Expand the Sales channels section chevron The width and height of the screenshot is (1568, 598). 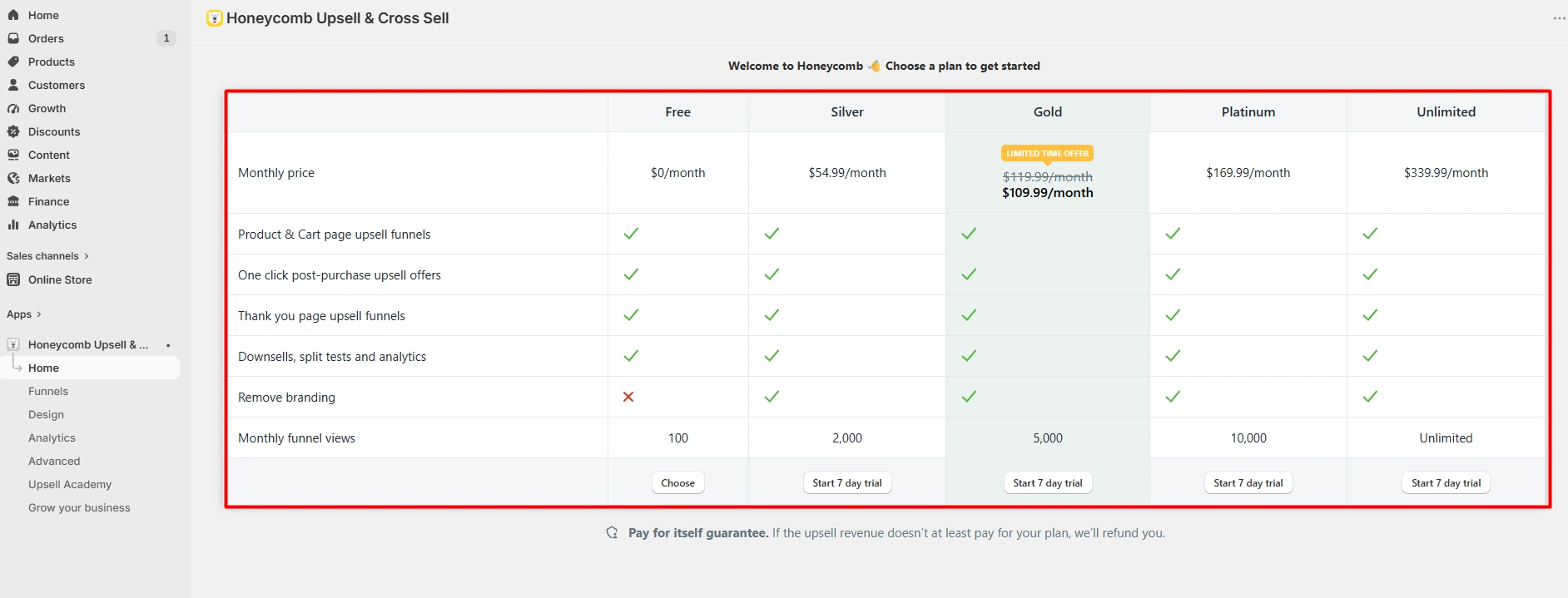click(86, 256)
